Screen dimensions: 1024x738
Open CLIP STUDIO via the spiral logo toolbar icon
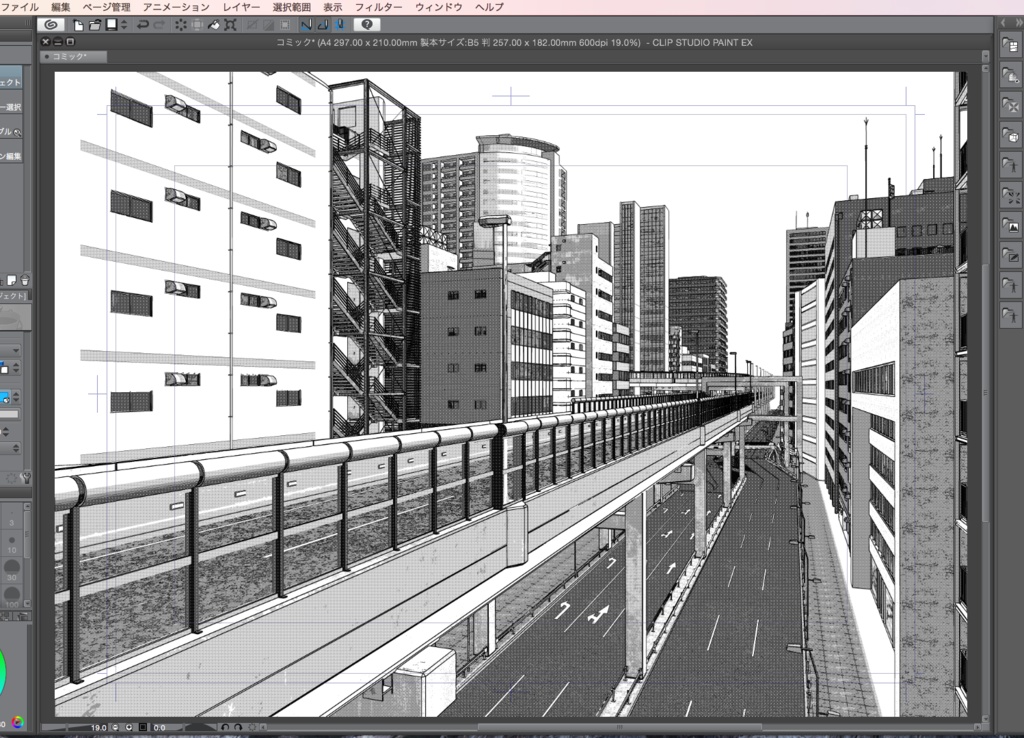coord(49,25)
